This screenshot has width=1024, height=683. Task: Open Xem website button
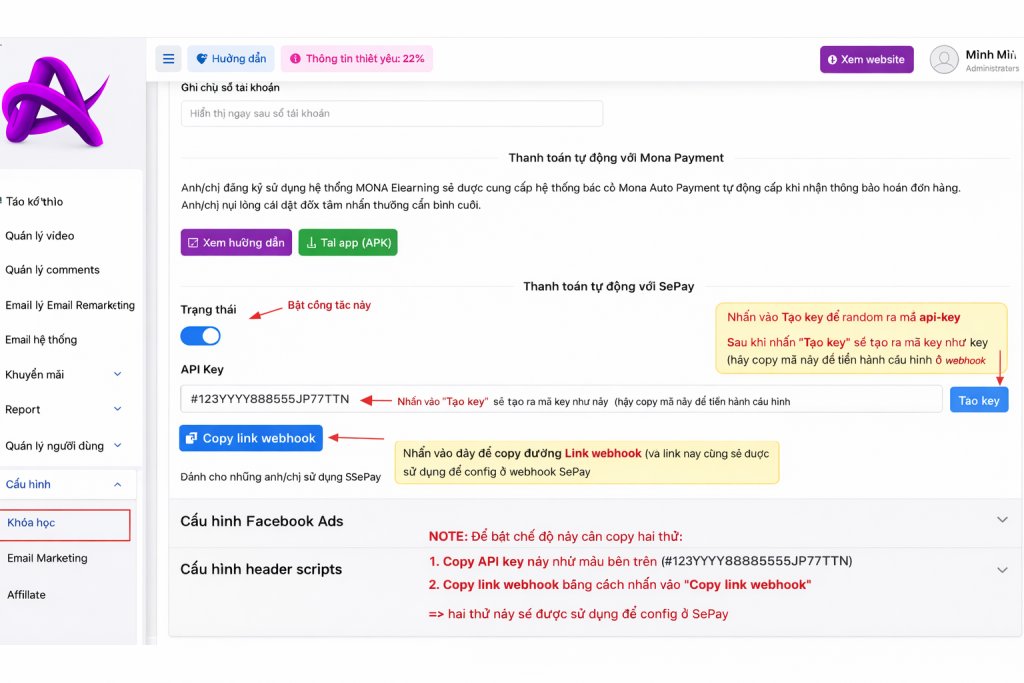[x=866, y=60]
